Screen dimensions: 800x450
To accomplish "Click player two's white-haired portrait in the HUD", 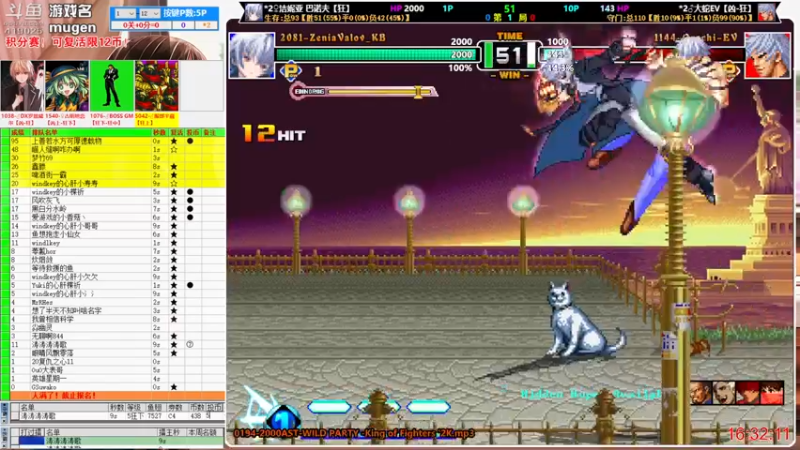I will (x=767, y=56).
